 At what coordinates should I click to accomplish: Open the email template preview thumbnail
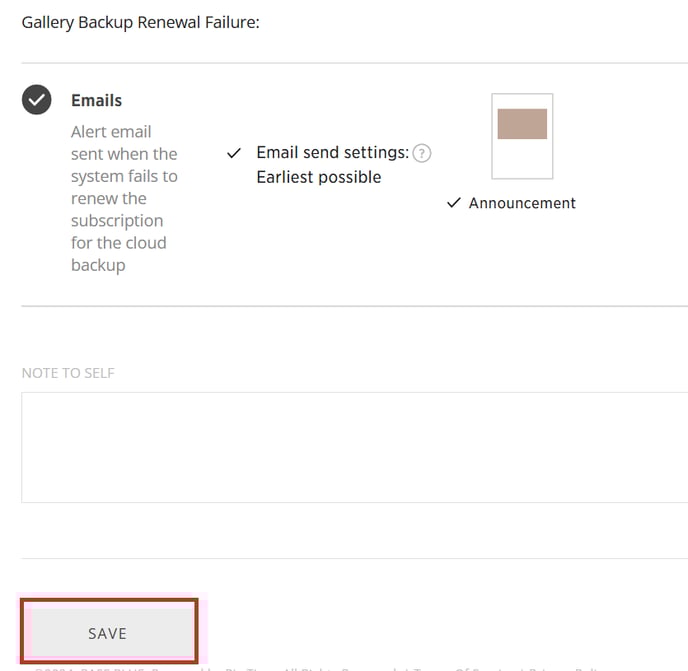(522, 136)
